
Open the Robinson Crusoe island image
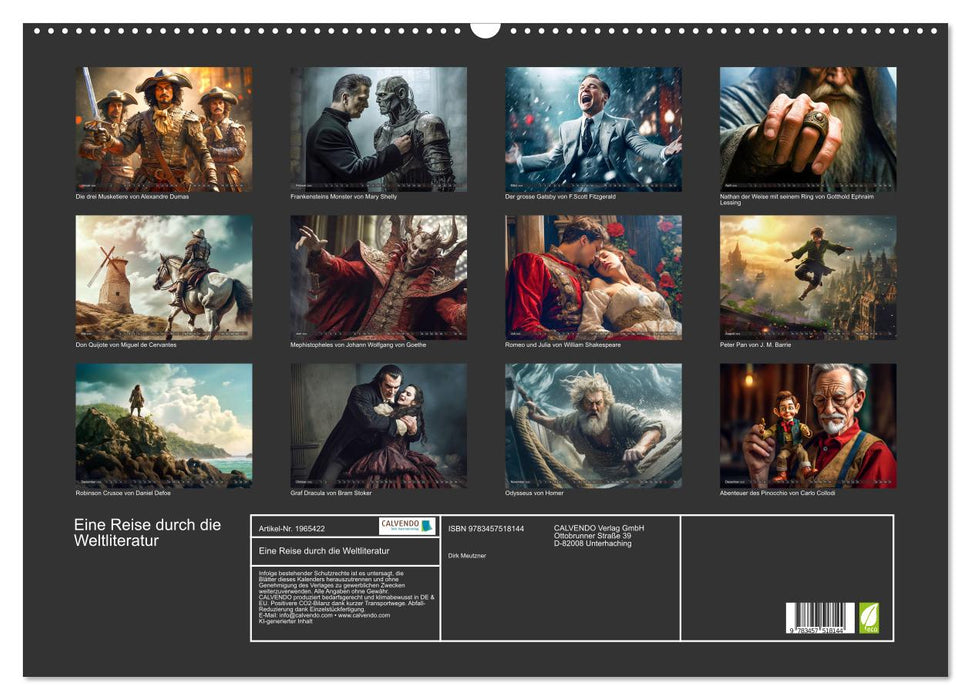164,425
